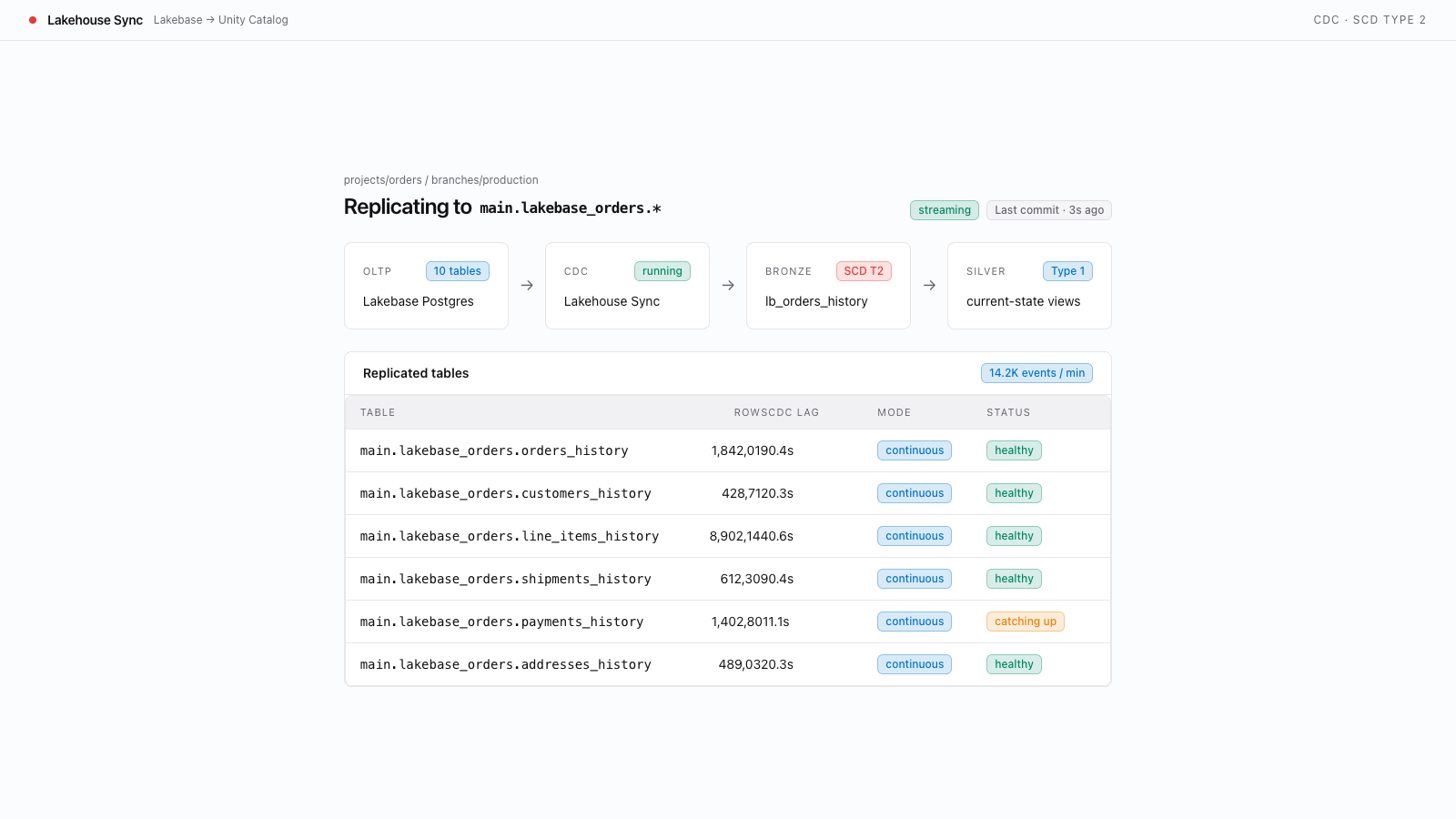Select the main.lakebase_orders.shipments_history row name

point(506,579)
